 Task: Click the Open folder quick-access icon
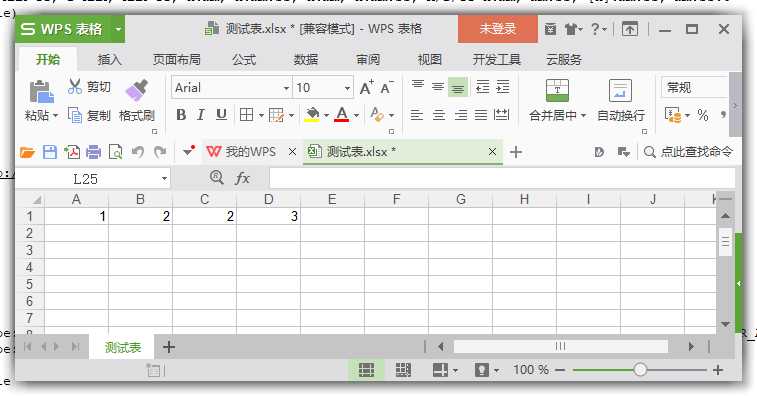[x=28, y=153]
